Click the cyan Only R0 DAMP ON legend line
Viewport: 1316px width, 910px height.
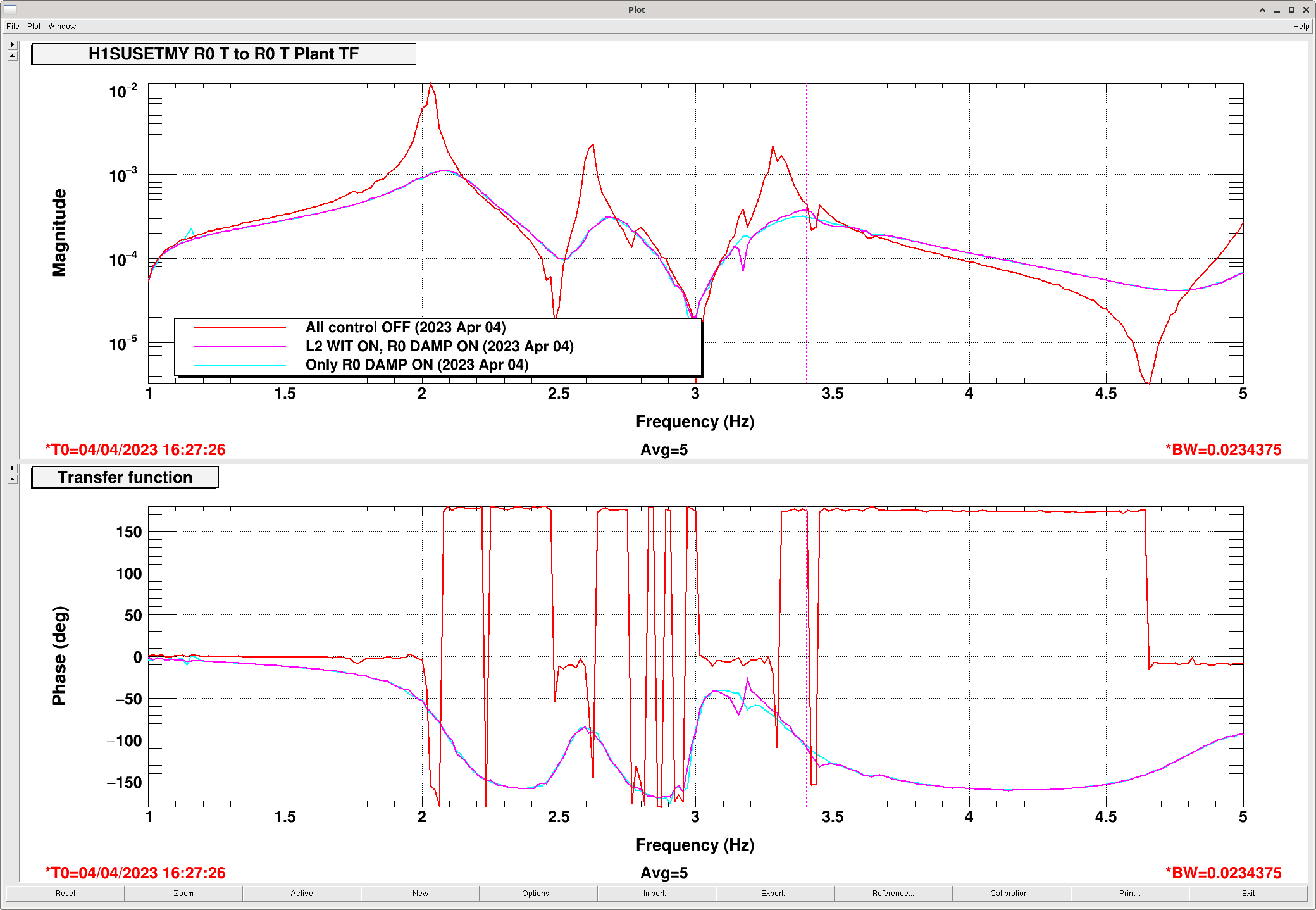pyautogui.click(x=240, y=365)
